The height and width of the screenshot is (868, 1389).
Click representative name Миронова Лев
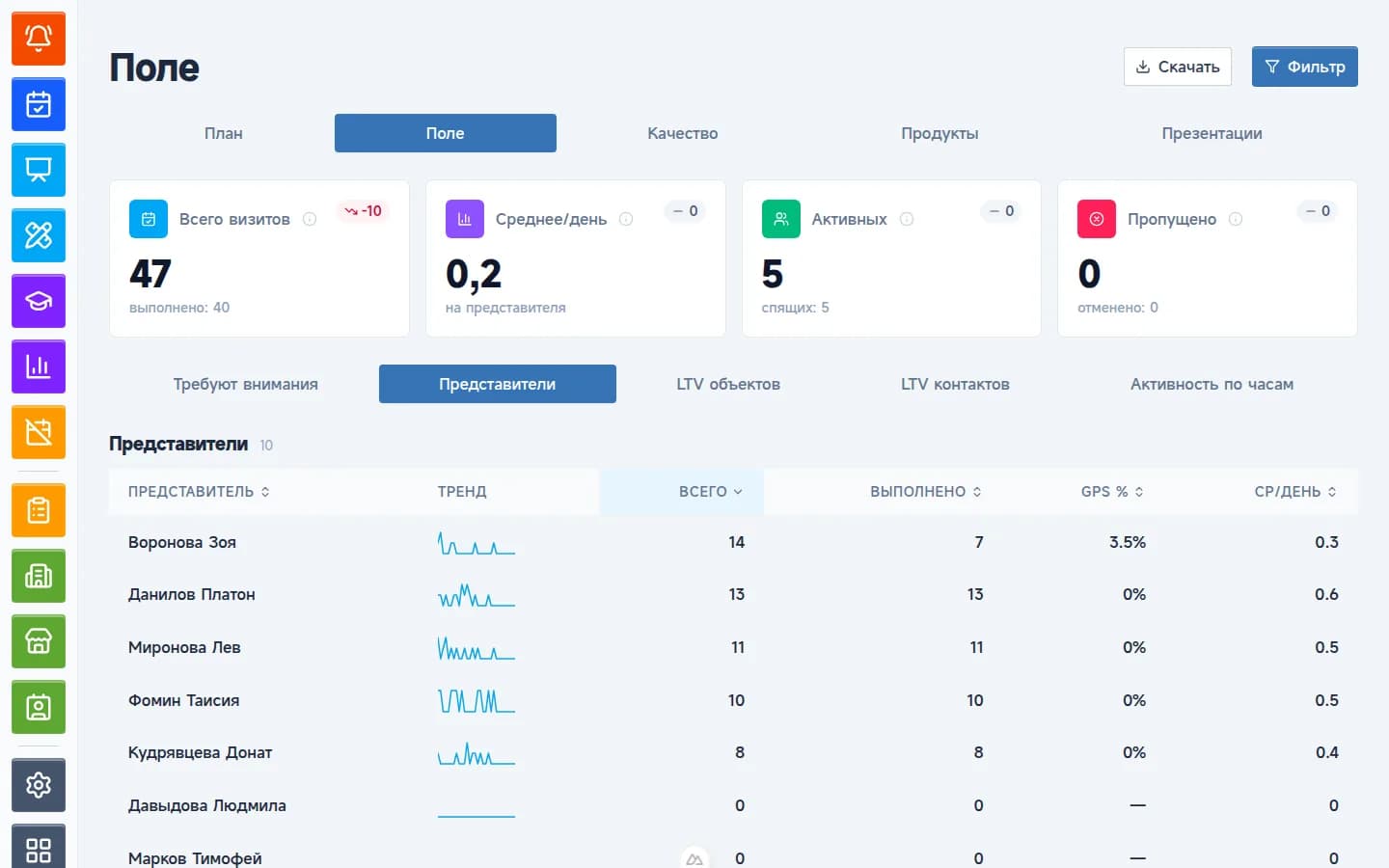tap(184, 647)
